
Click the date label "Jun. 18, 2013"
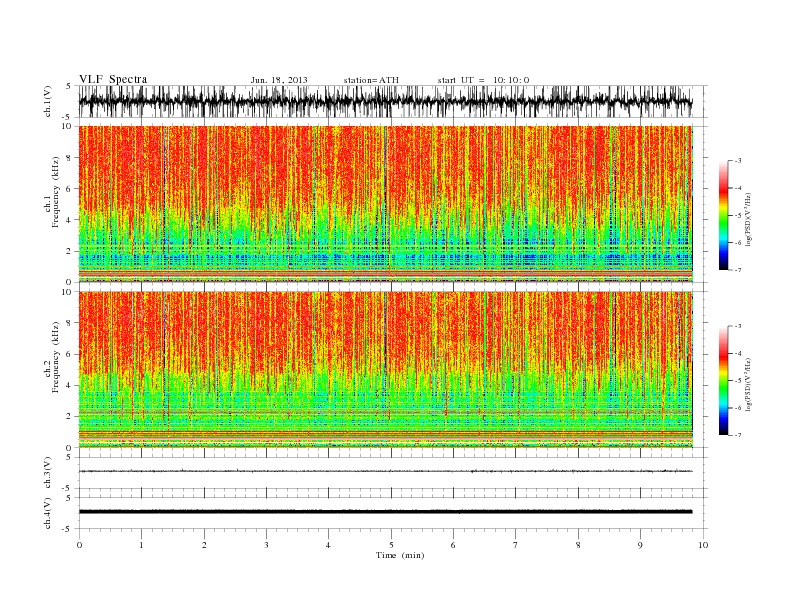pyautogui.click(x=279, y=80)
